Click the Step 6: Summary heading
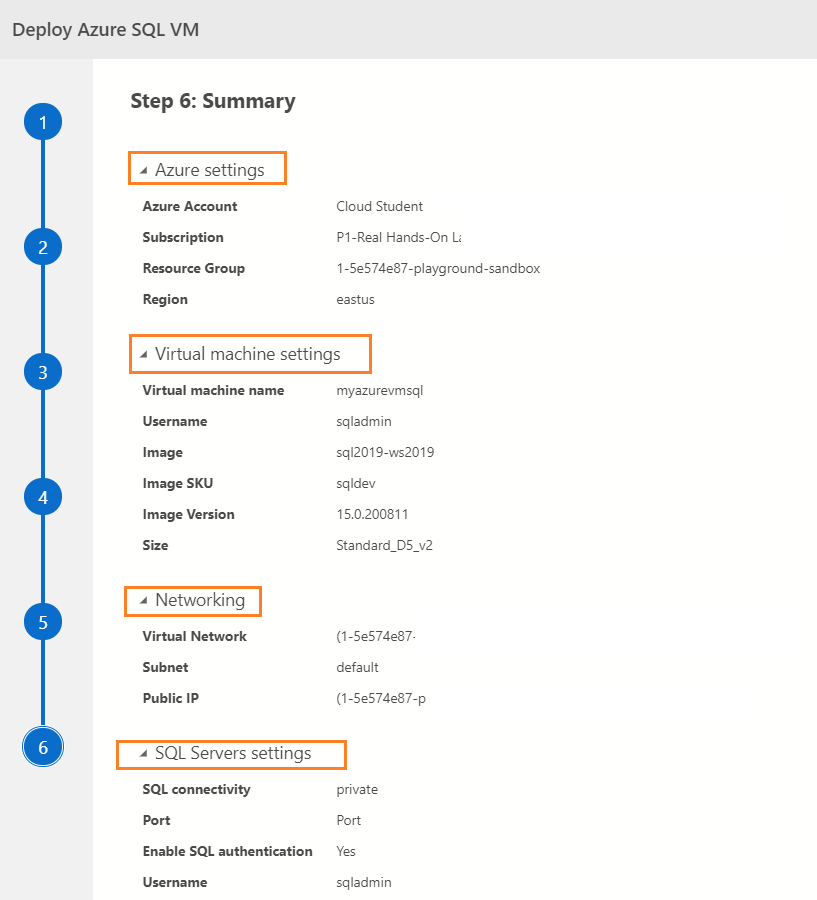Screen dimensions: 817x900 coord(213,101)
